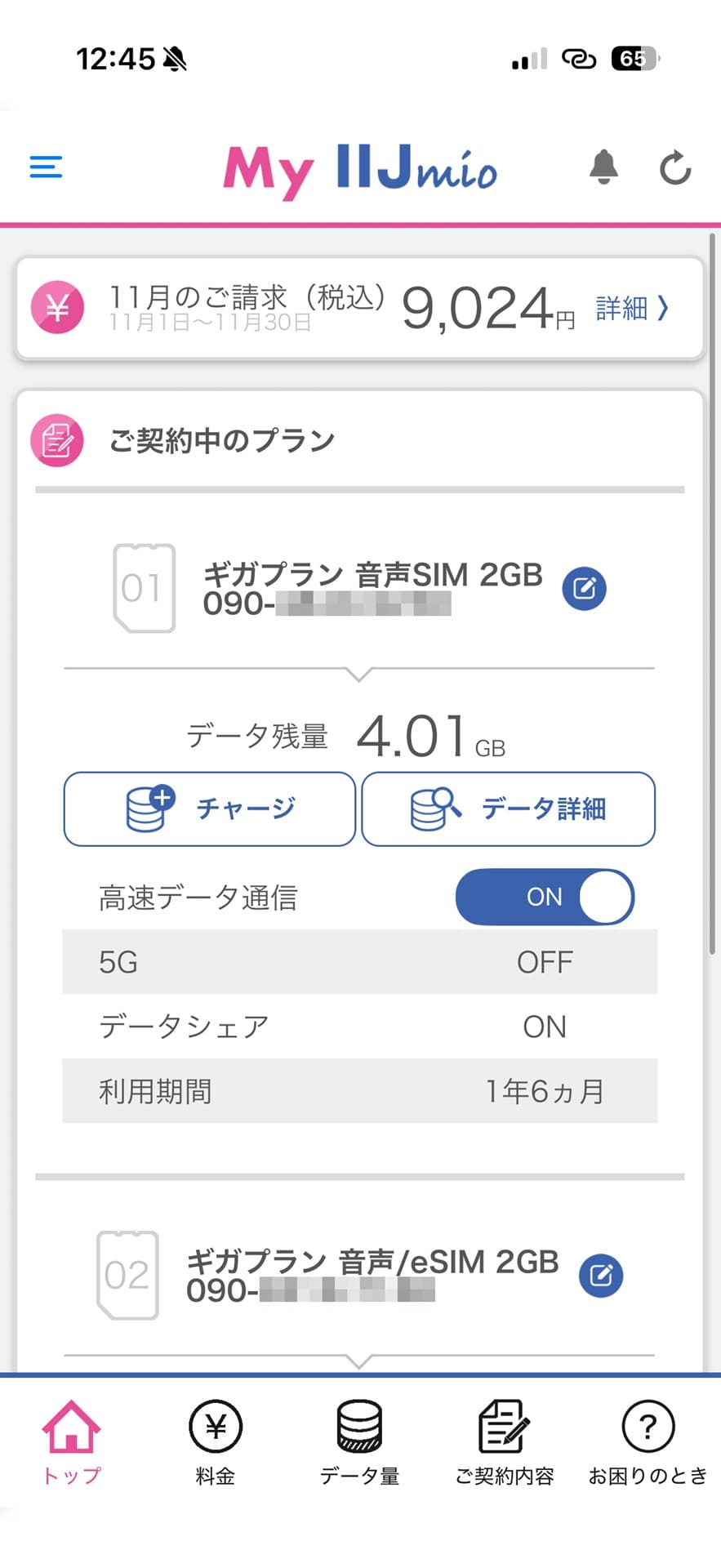
Task: Tap the notification bell icon
Action: 603,167
